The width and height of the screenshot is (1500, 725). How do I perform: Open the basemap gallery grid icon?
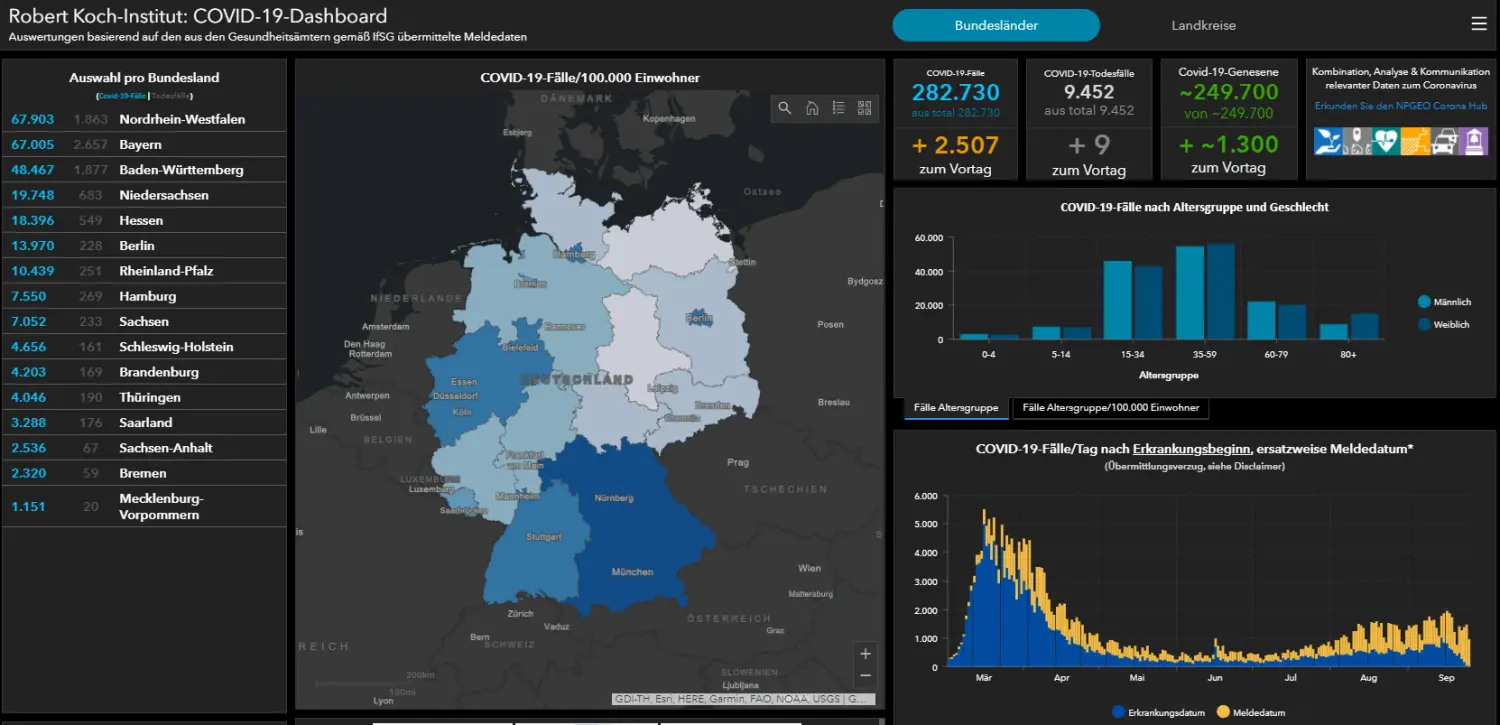[x=865, y=108]
